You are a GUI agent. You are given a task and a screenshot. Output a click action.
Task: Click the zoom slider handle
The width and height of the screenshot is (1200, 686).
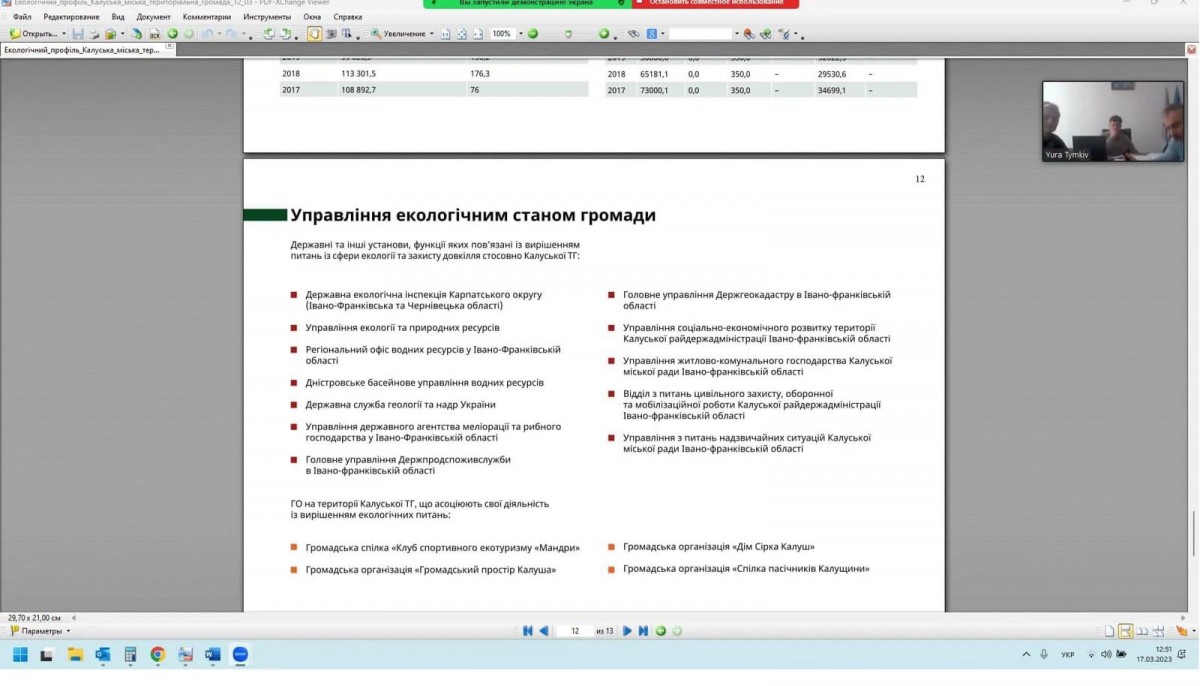(568, 34)
